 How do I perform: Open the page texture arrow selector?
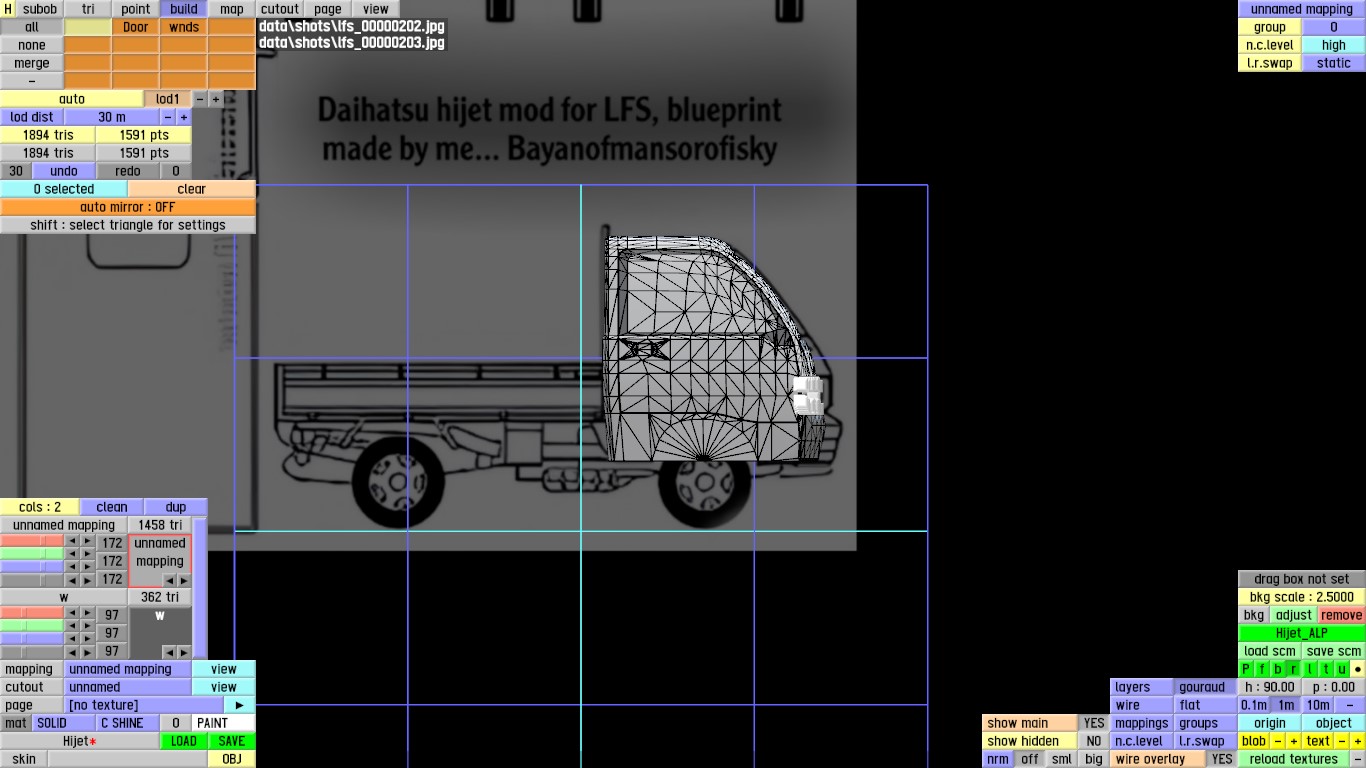pos(239,705)
